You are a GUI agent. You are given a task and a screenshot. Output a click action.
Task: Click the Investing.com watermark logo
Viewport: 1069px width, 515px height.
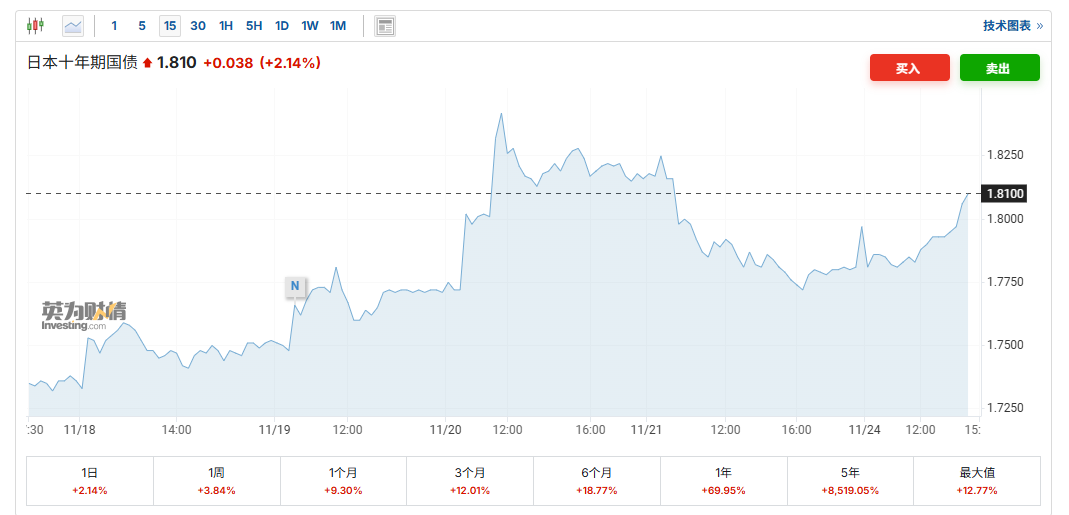83,316
